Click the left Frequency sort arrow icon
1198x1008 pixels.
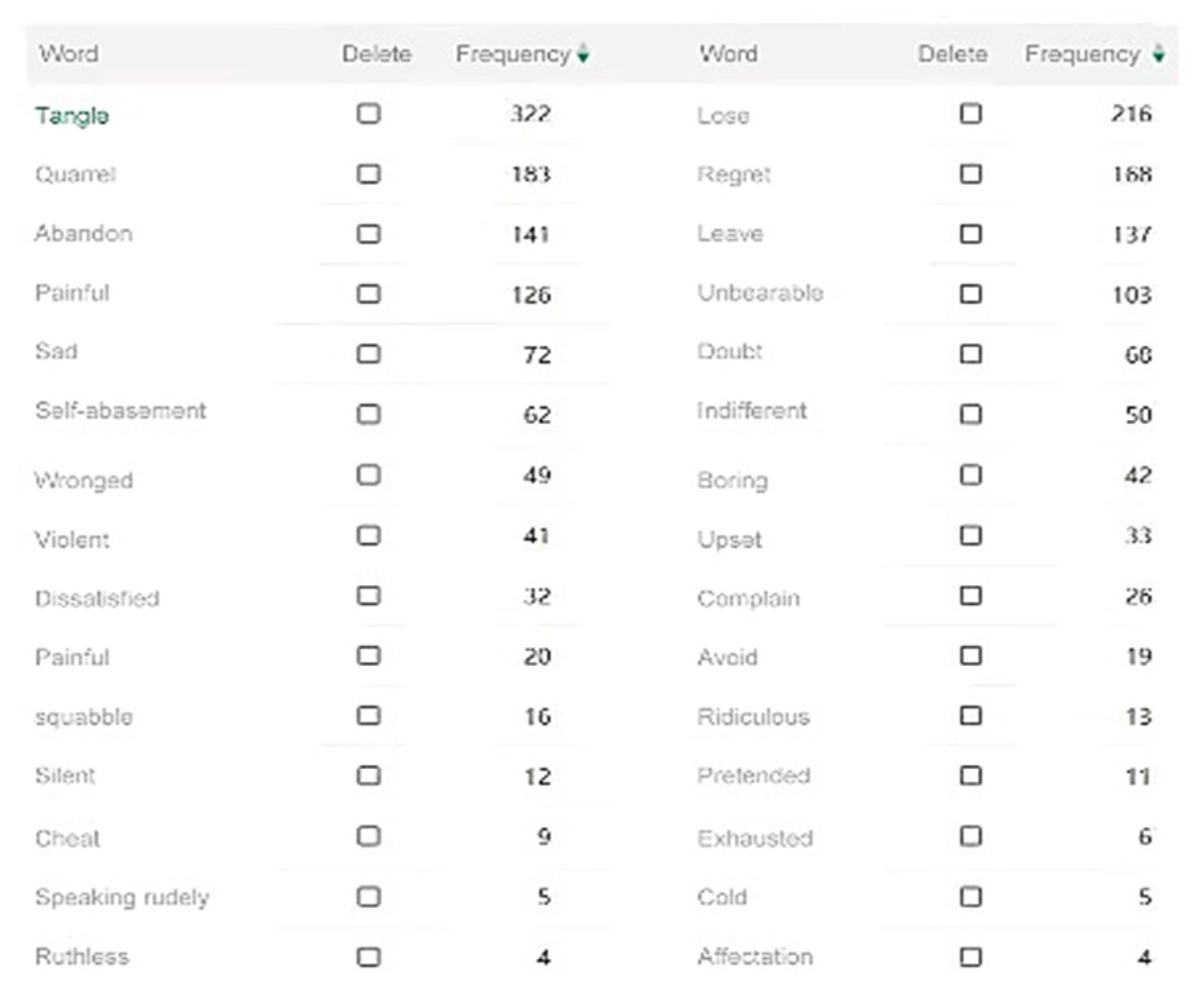pos(583,54)
